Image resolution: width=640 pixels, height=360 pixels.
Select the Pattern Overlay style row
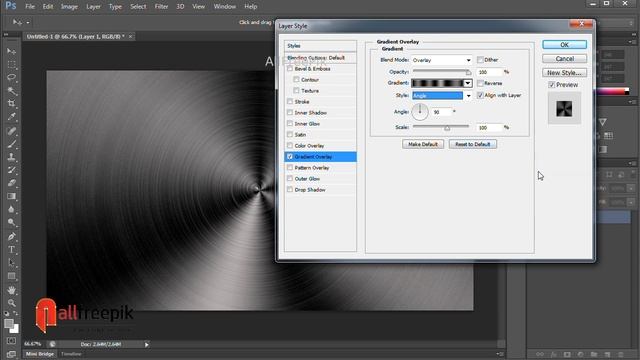(320, 168)
